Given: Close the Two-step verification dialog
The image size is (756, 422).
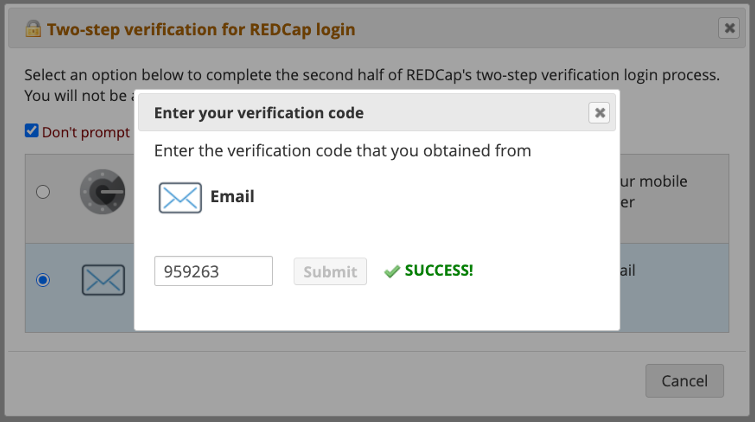Looking at the screenshot, I should point(729,29).
